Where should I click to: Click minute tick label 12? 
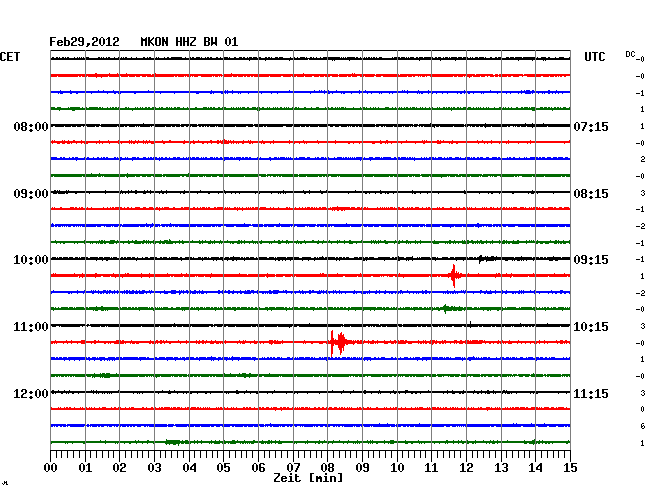click(466, 468)
